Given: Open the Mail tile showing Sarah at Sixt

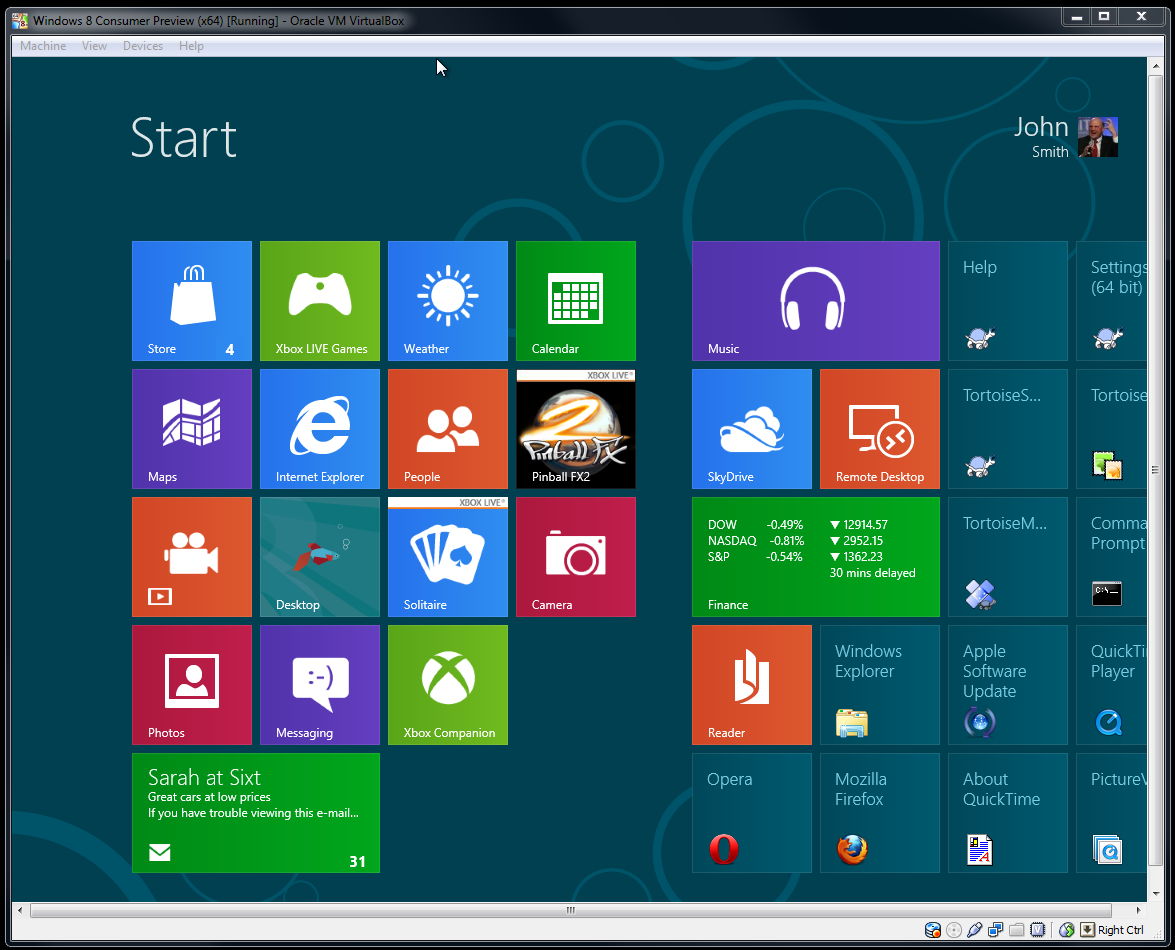Looking at the screenshot, I should pyautogui.click(x=256, y=813).
